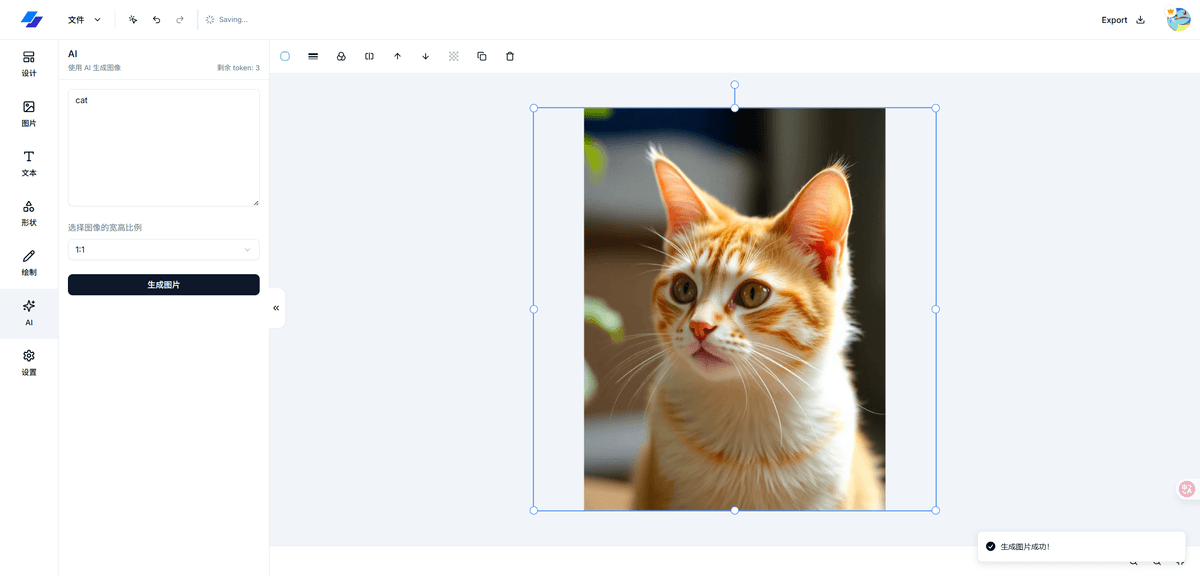The height and width of the screenshot is (576, 1200).
Task: Click the redo arrow icon
Action: (180, 20)
